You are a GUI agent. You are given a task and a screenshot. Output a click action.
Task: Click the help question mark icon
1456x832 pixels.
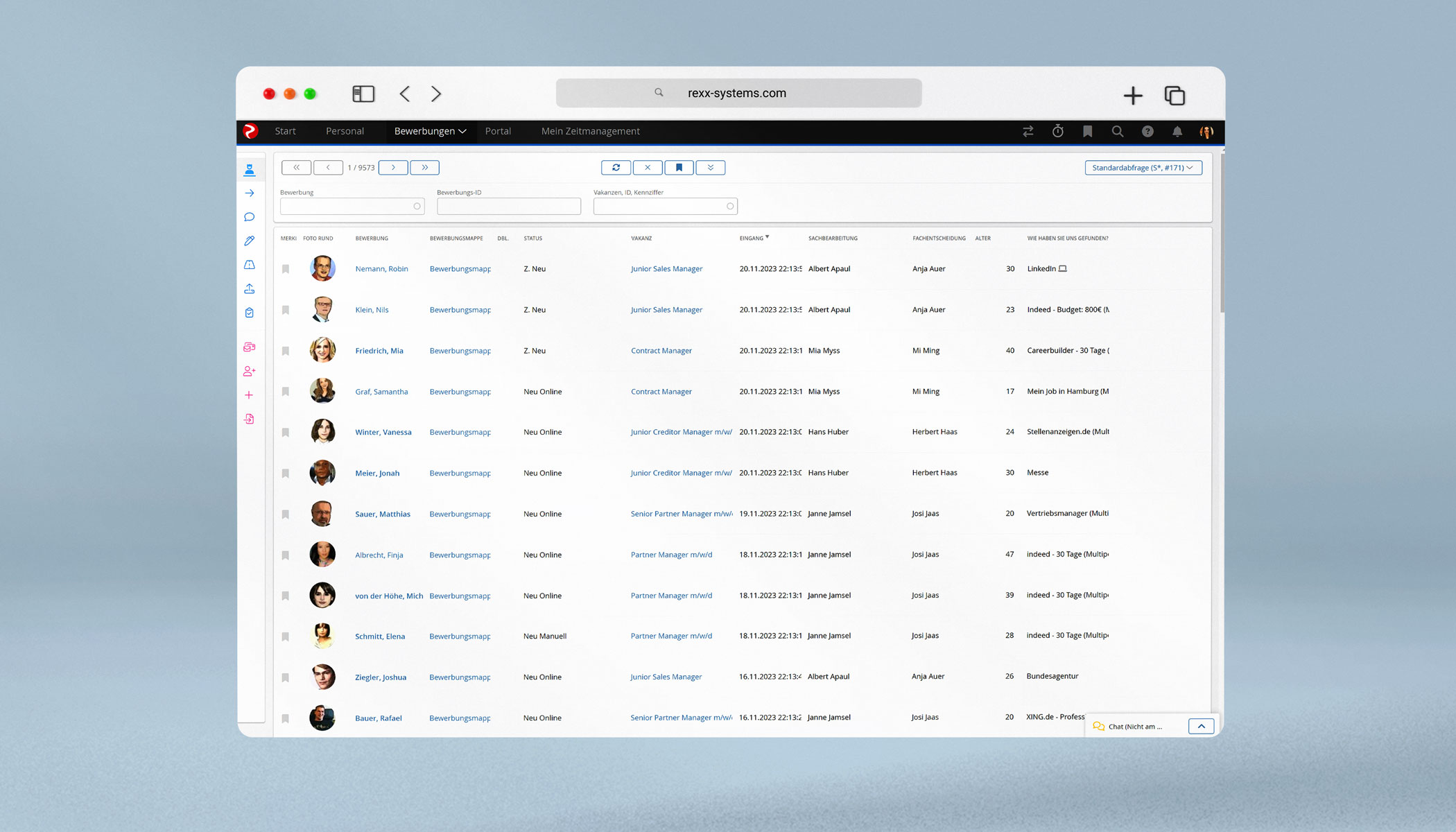coord(1147,131)
